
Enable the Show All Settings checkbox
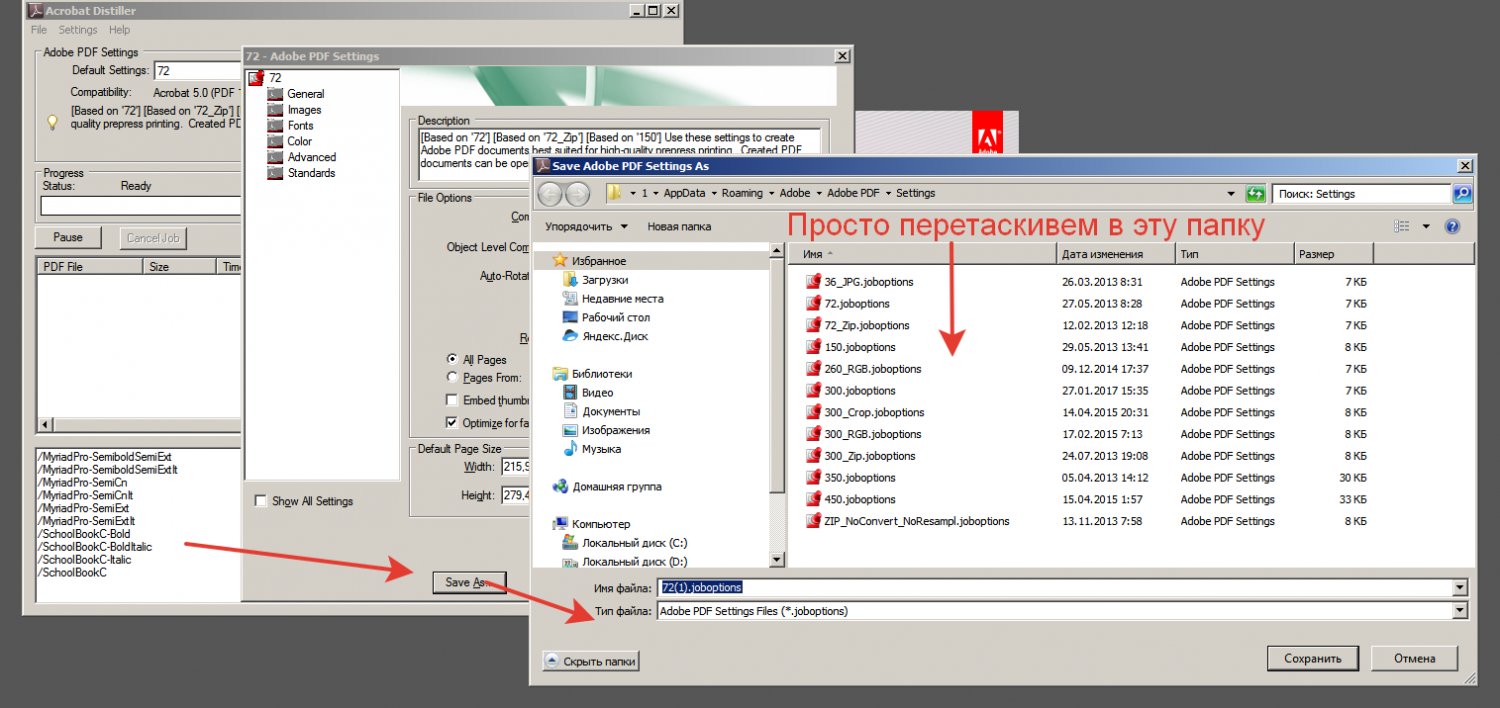pyautogui.click(x=261, y=501)
